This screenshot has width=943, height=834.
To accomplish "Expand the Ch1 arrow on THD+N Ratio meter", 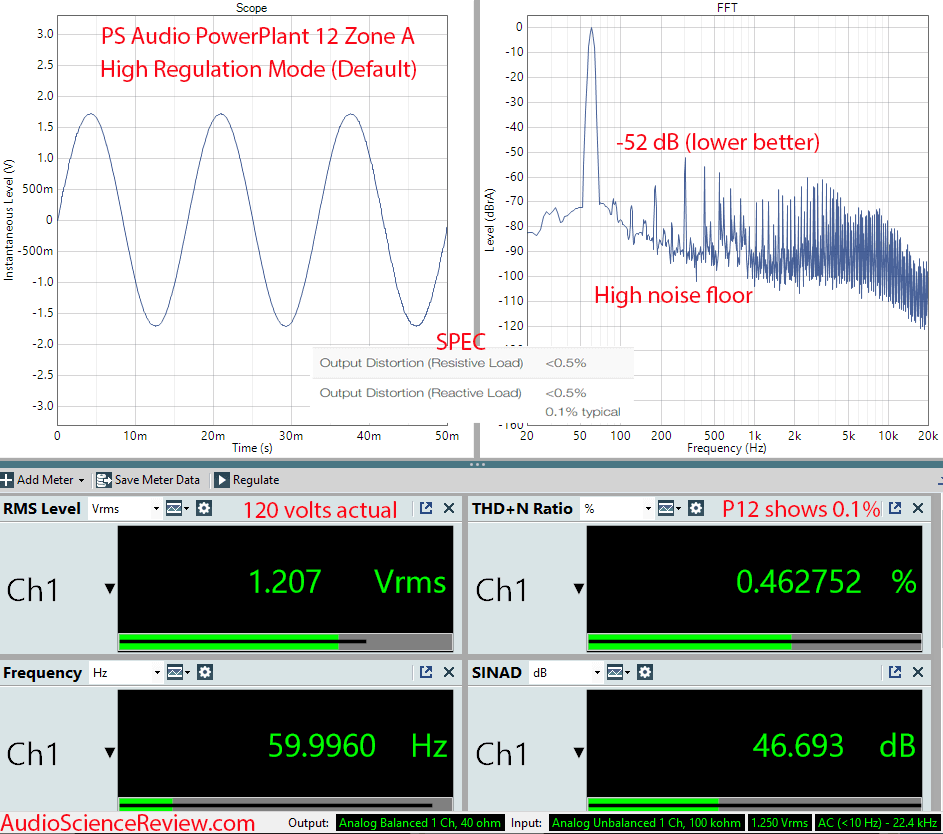I will click(x=579, y=589).
